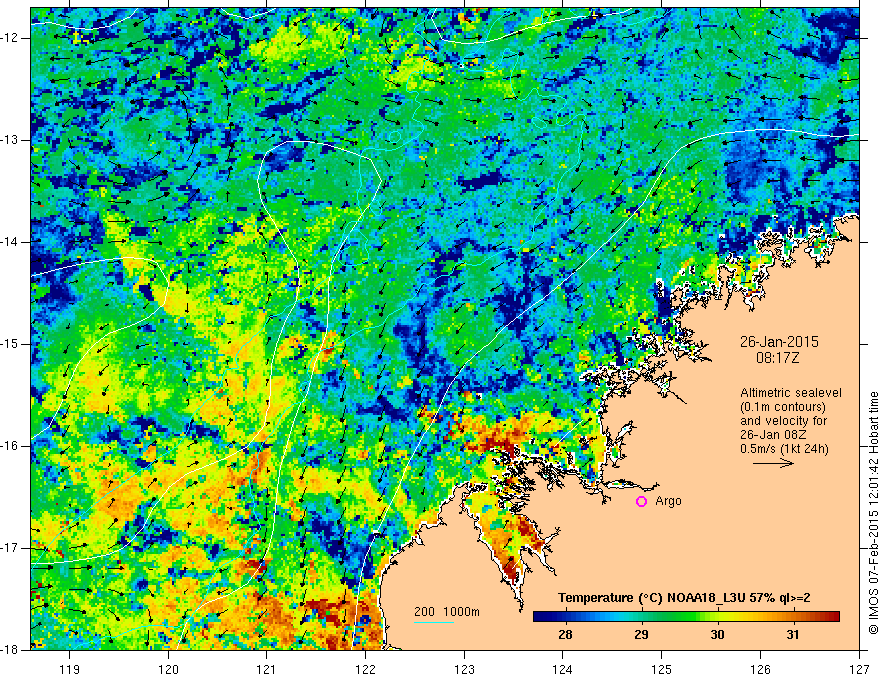This screenshot has height=680, width=880.
Task: Click the 'Altimetric sealevel' caption line
Action: (x=790, y=393)
